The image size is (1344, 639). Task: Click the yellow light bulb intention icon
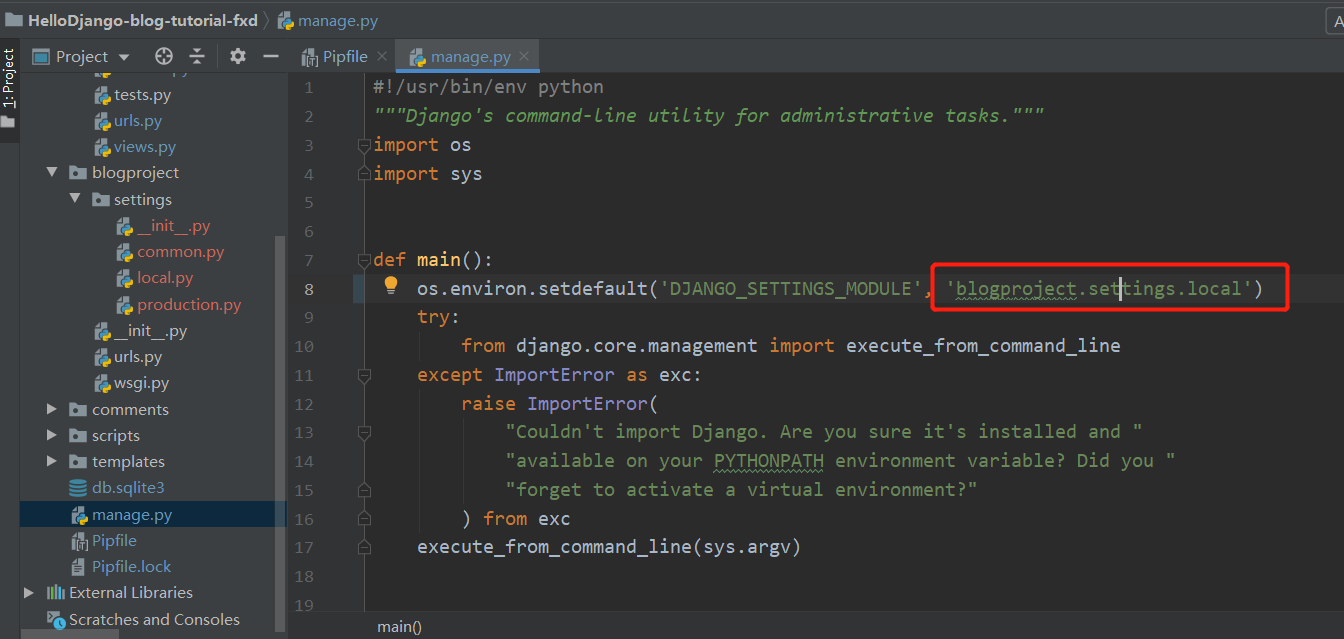tap(392, 288)
